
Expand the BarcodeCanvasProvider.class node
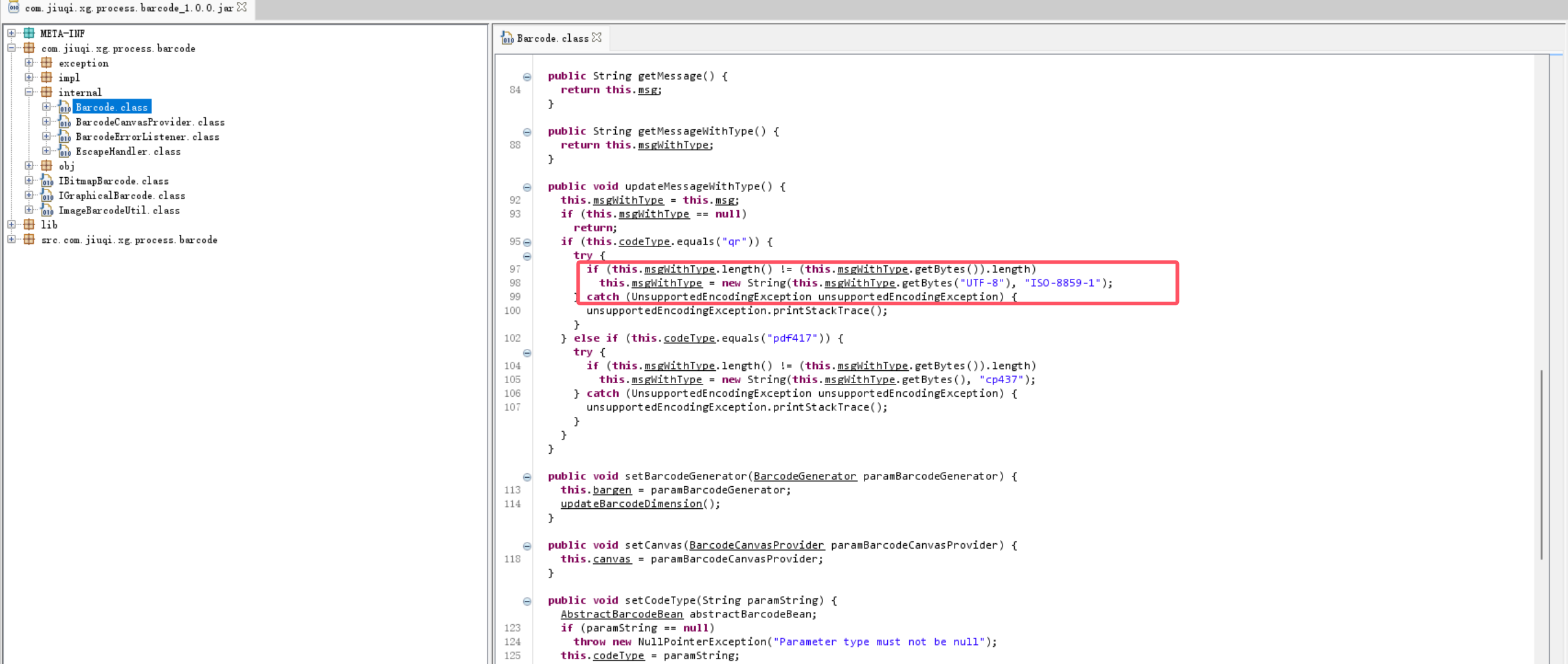pos(46,121)
